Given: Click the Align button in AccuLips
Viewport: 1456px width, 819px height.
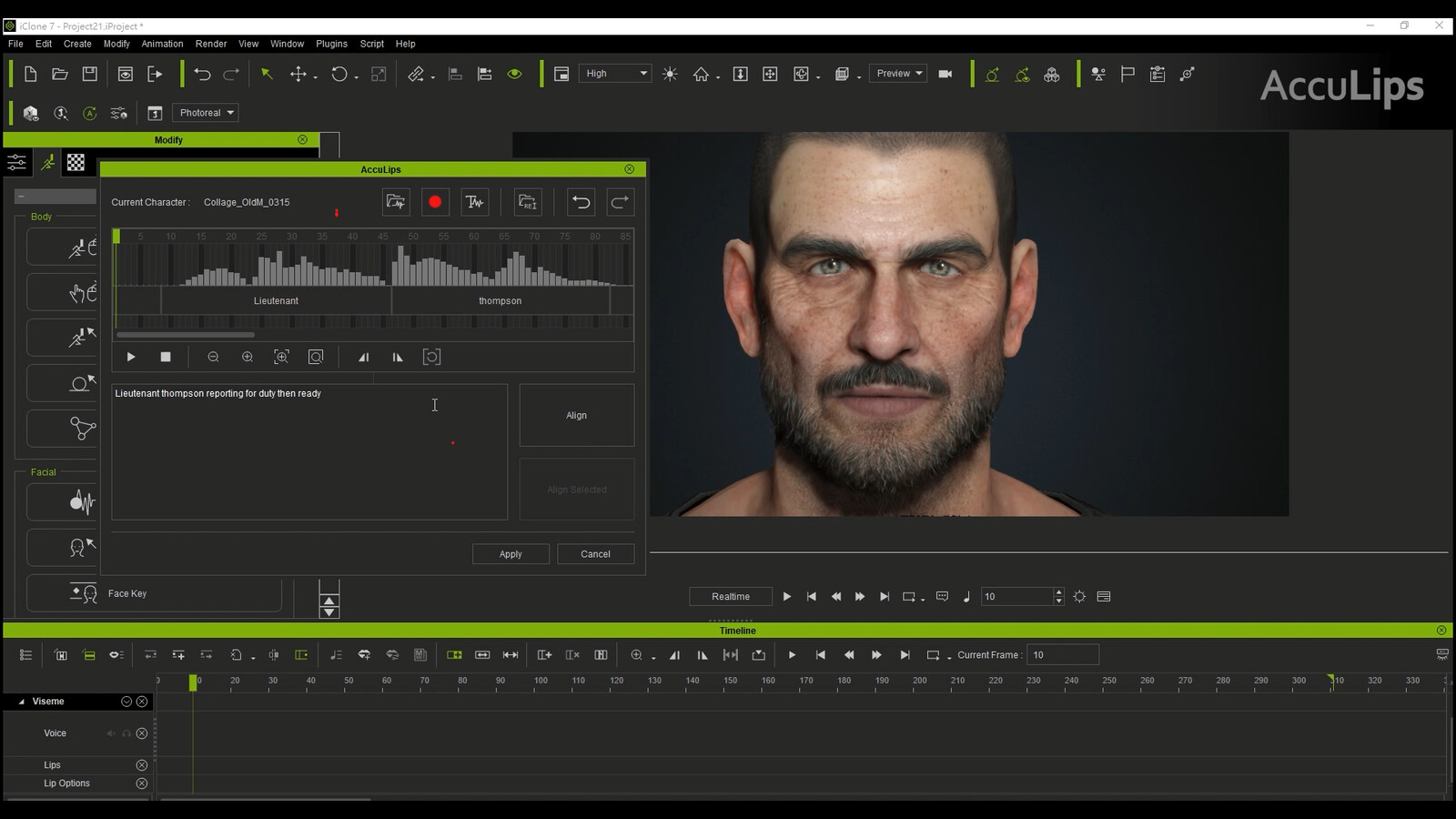Looking at the screenshot, I should [576, 415].
